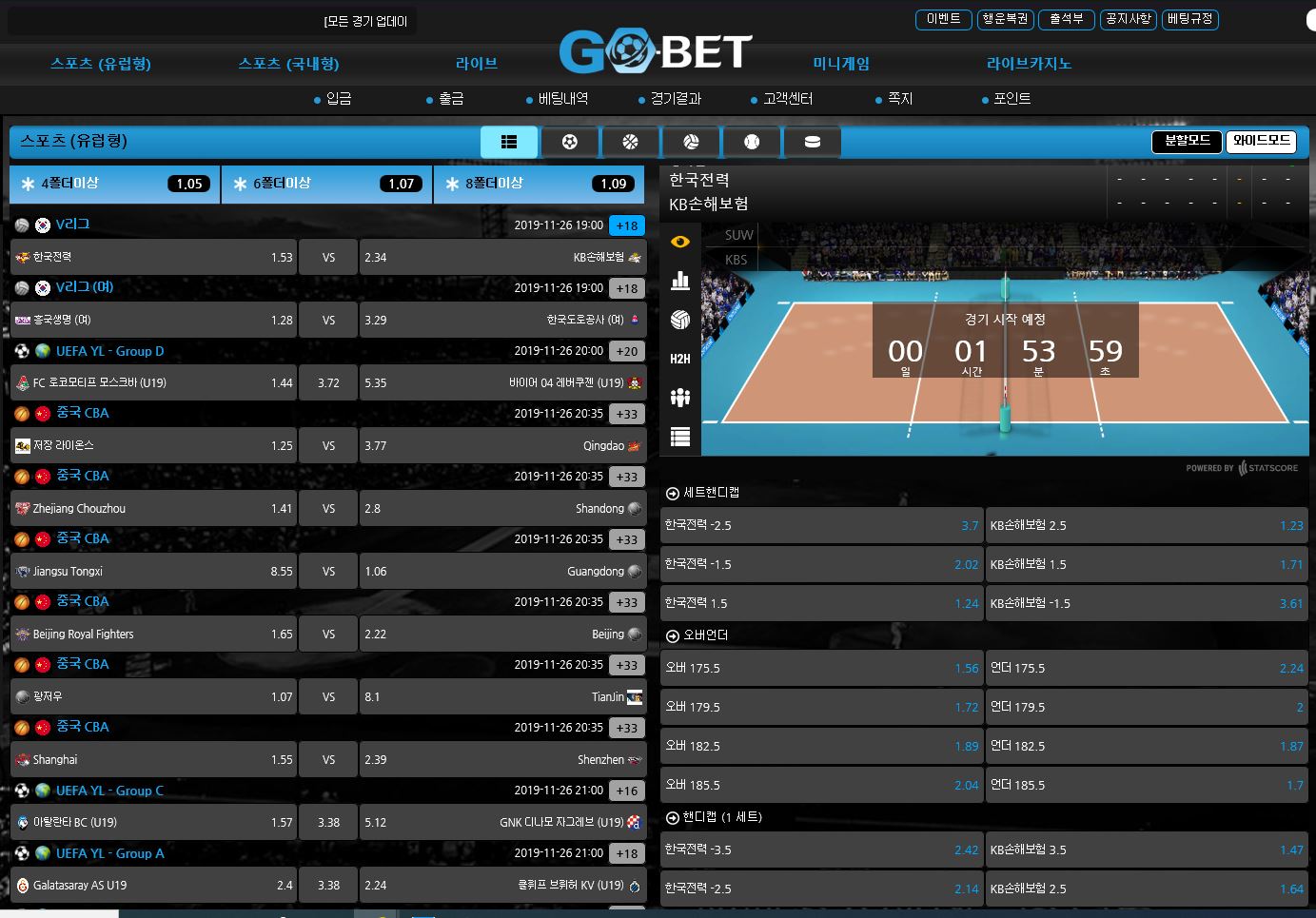Go to the 라이브 menu

pos(477,64)
